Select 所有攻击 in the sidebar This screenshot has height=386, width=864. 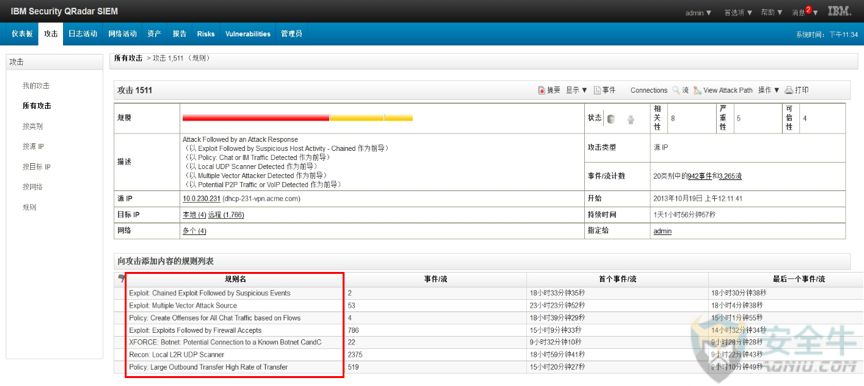point(36,106)
